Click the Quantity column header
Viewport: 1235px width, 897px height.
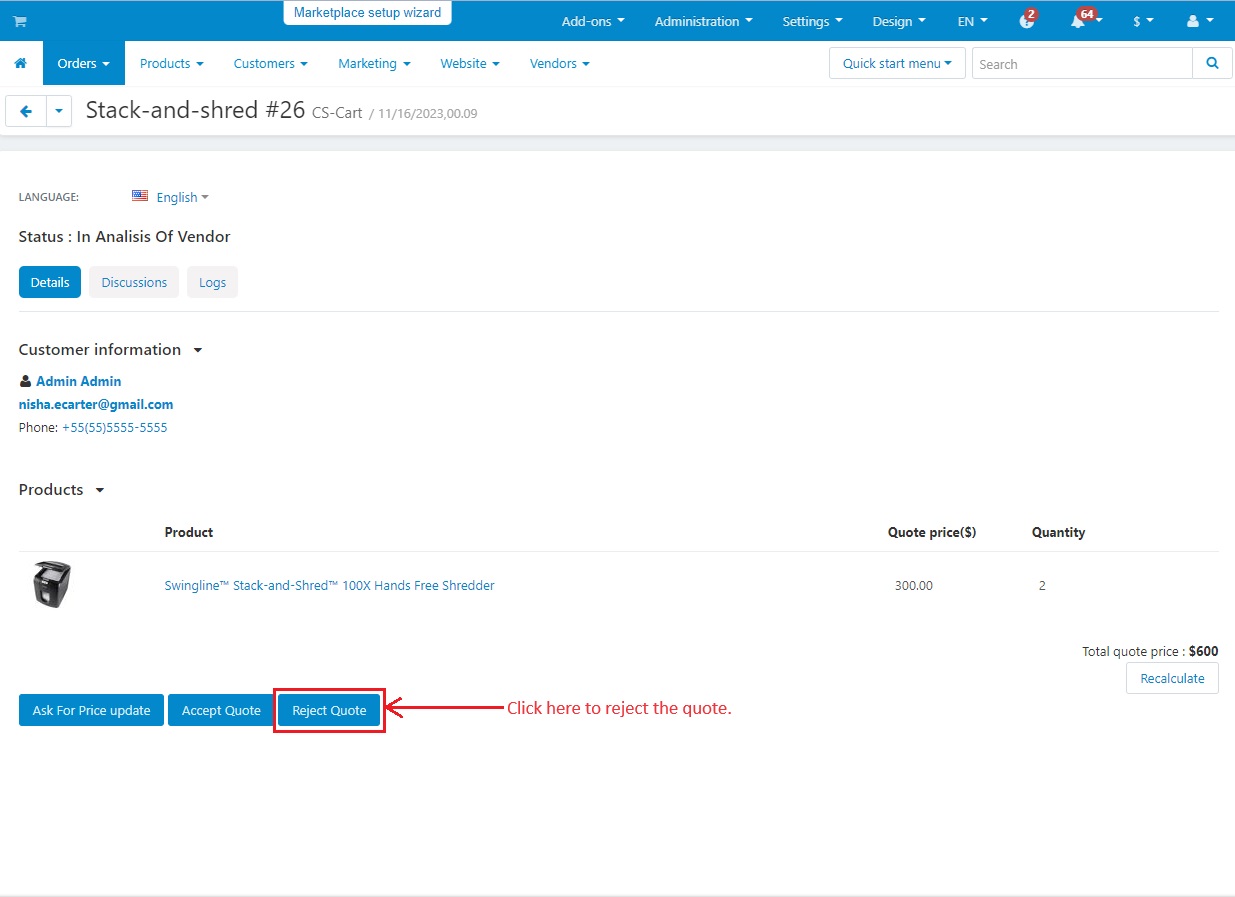click(x=1058, y=532)
